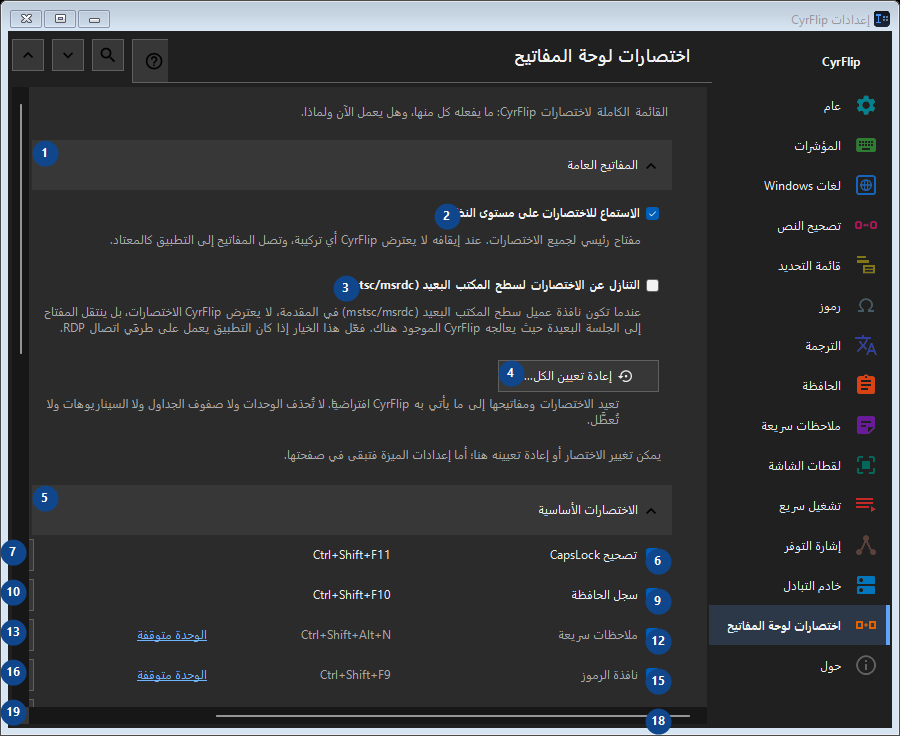Screen dimensions: 900x736
Task: Click the reset circular arrow icon
Action: [x=626, y=376]
